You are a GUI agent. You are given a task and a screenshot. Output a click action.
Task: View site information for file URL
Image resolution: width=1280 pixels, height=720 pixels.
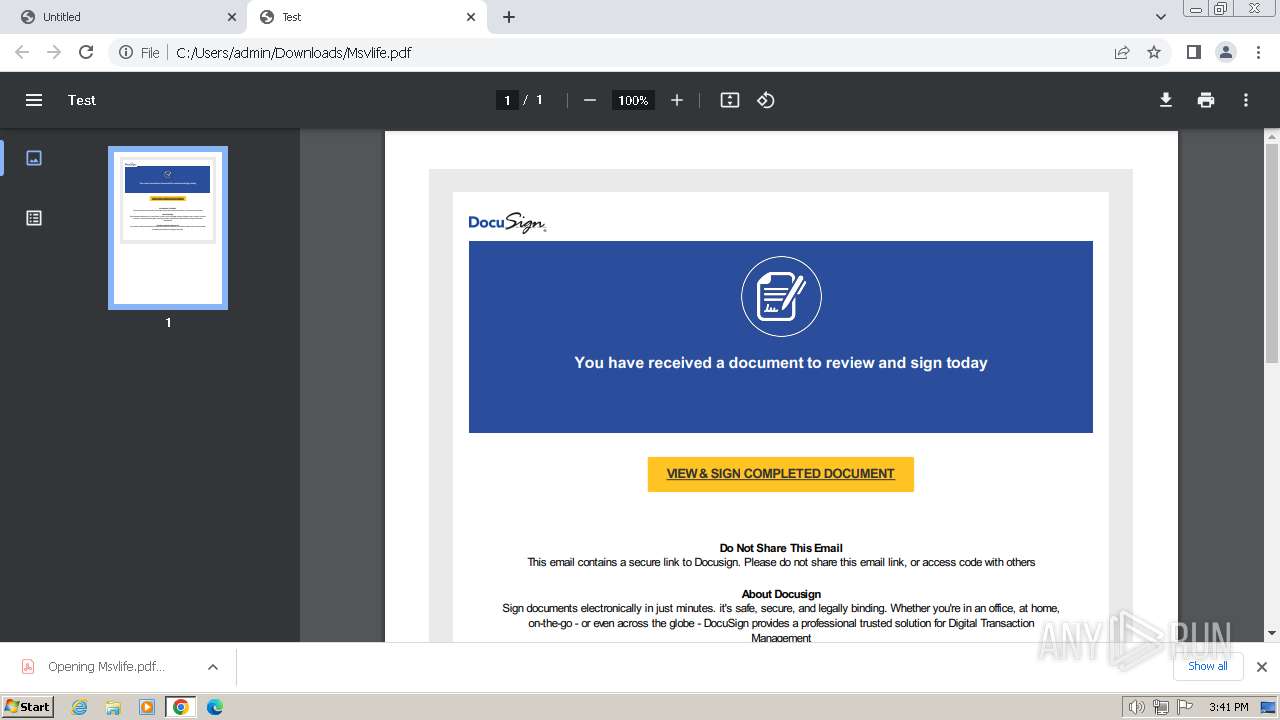click(x=139, y=52)
